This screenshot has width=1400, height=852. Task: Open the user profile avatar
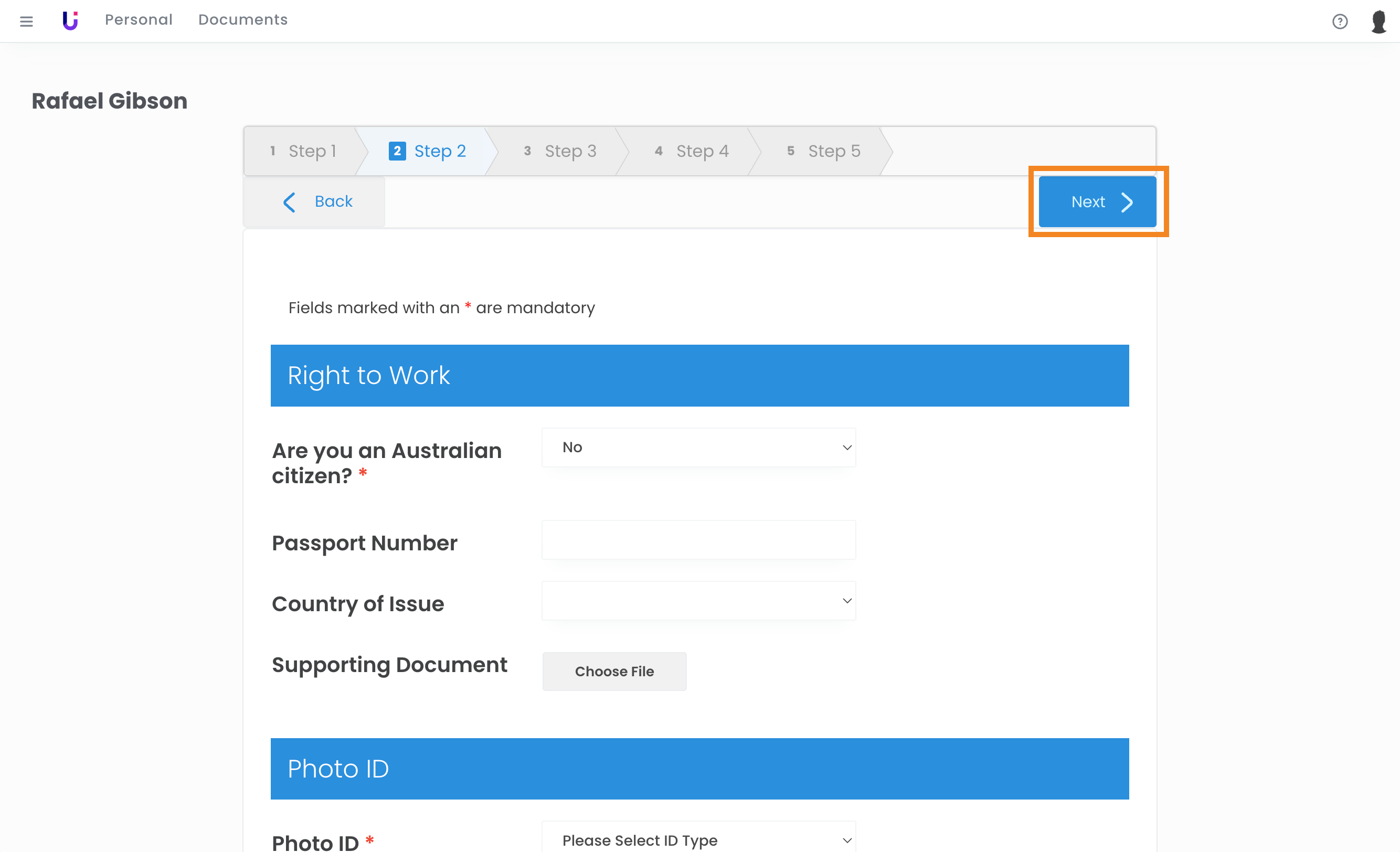coord(1379,22)
